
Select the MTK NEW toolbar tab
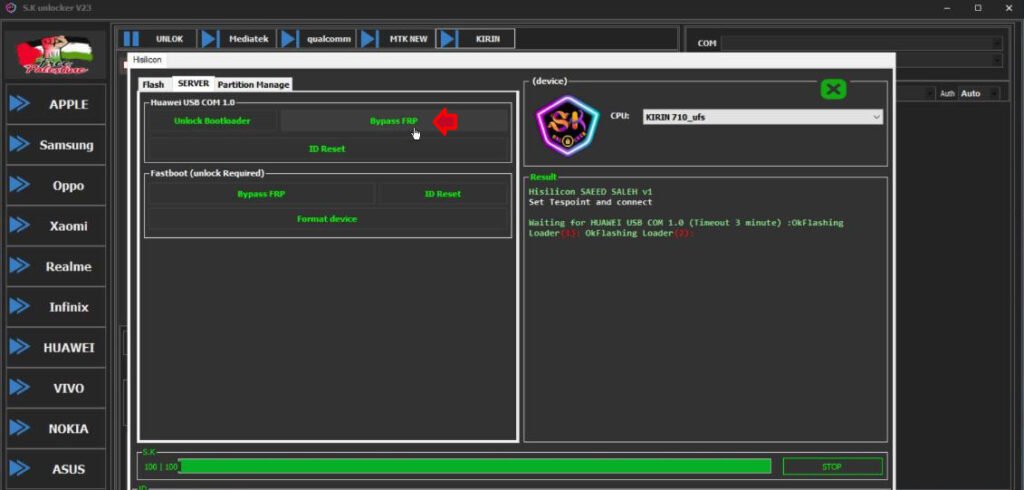pyautogui.click(x=396, y=39)
